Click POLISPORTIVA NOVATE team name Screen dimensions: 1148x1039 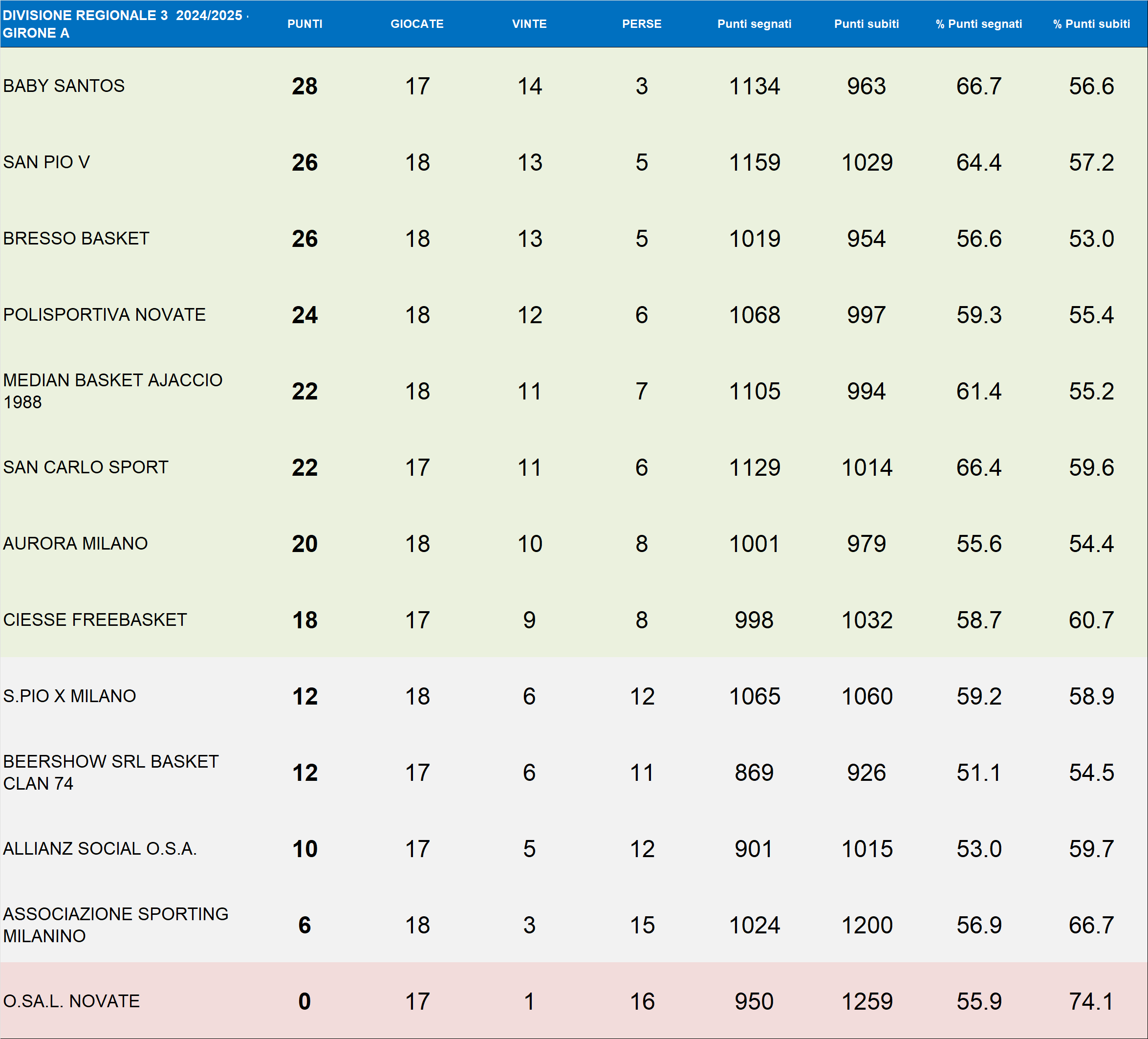pos(104,315)
